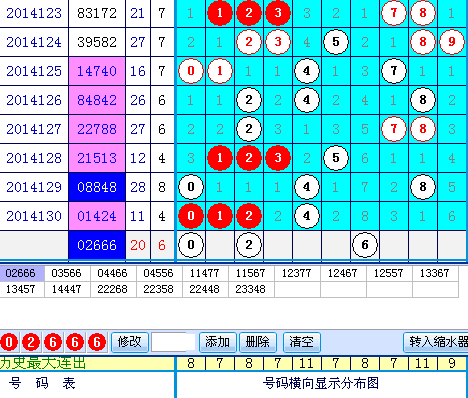Toggle circled 6 in the bottom grid row
Screen dimensions: 468x398
pyautogui.click(x=365, y=245)
